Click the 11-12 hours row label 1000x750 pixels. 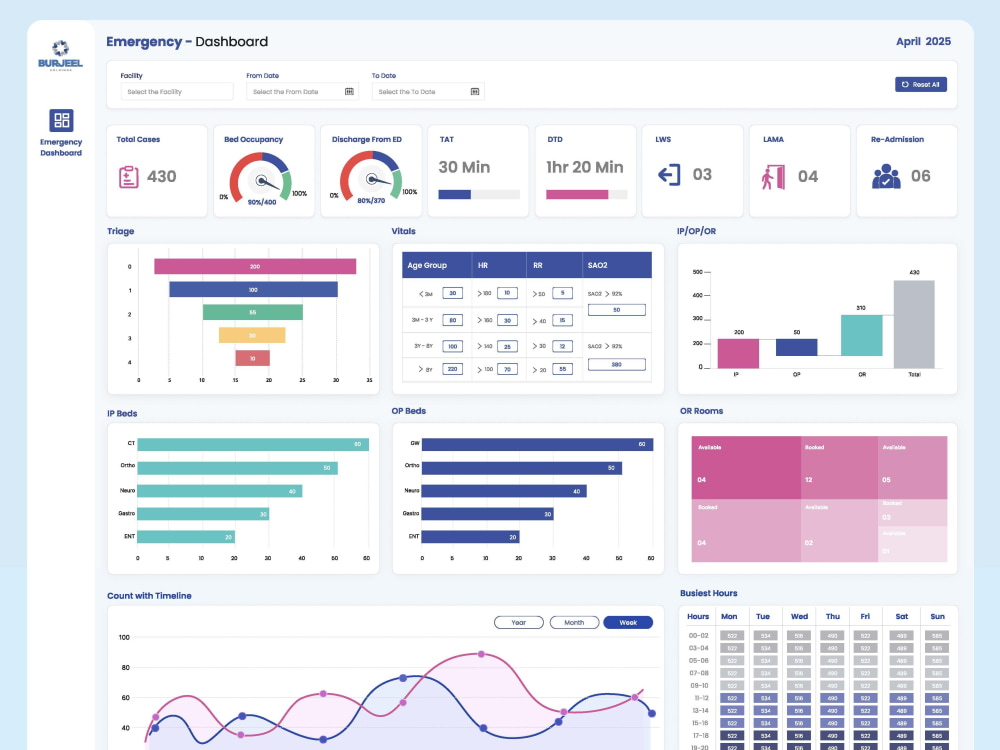tap(701, 698)
